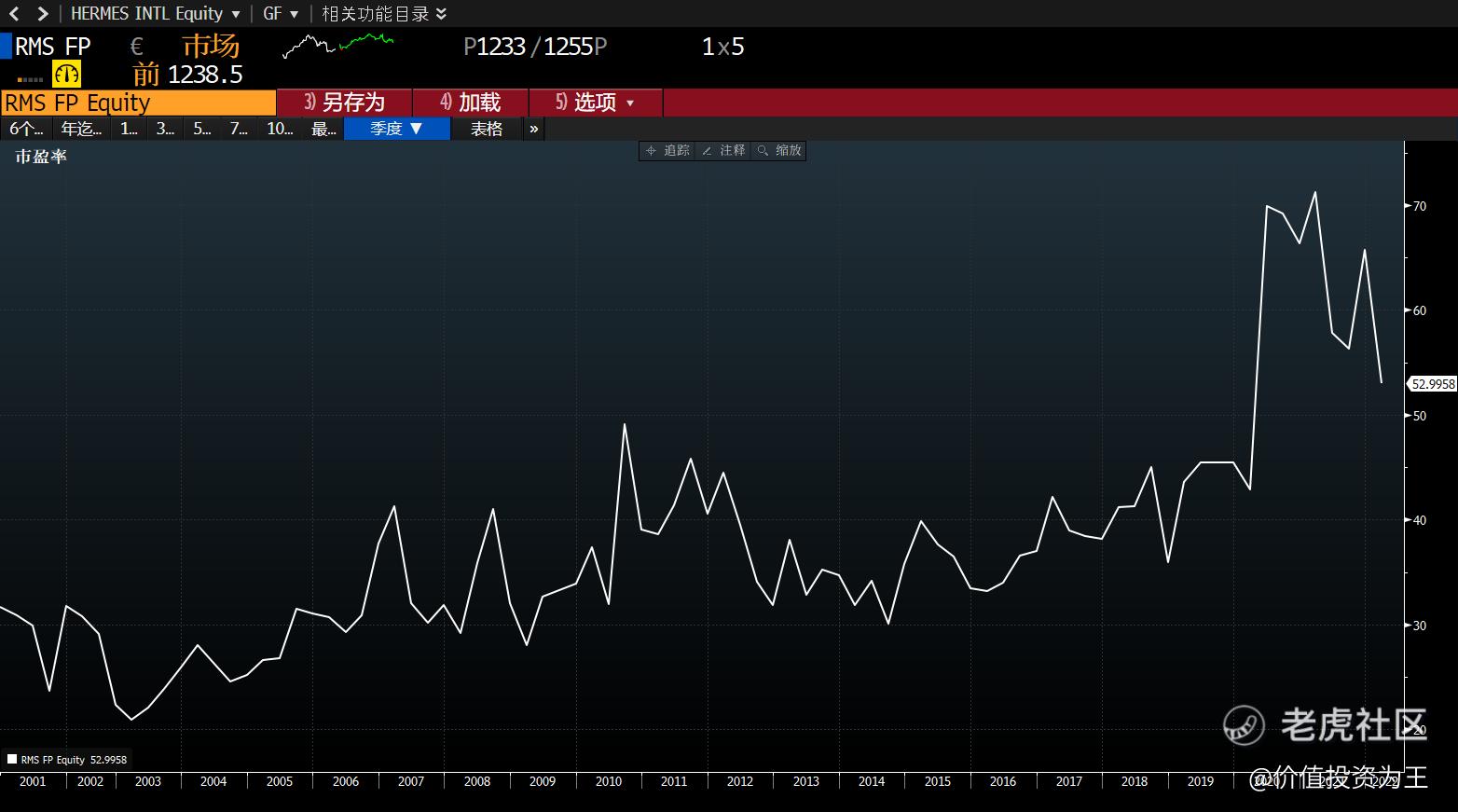The width and height of the screenshot is (1458, 812).
Task: Open the GF function dropdown
Action: 281,14
